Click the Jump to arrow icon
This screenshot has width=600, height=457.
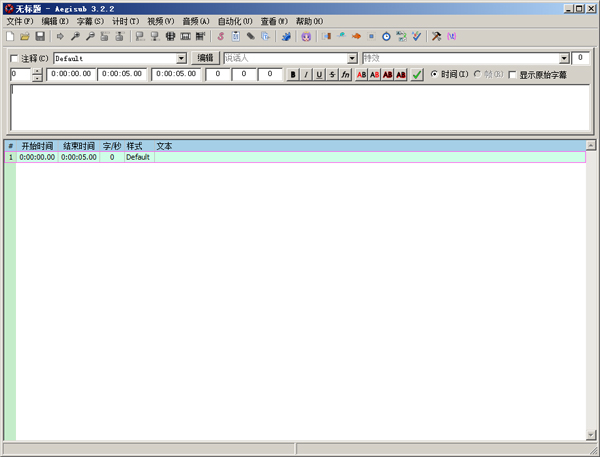(x=60, y=36)
